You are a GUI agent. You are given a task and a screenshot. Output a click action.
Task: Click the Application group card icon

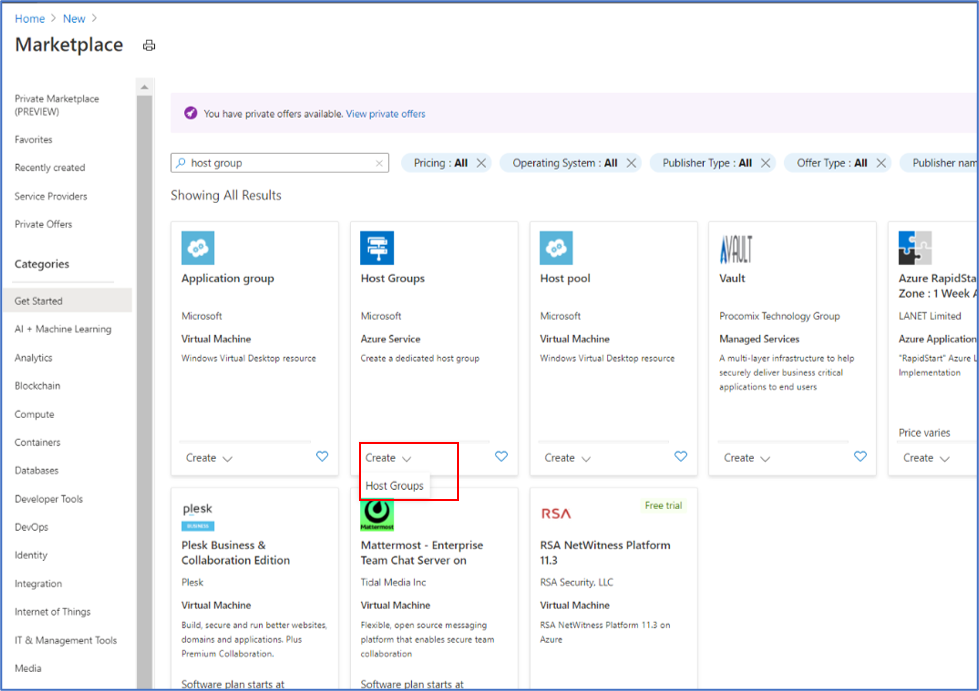coord(198,248)
